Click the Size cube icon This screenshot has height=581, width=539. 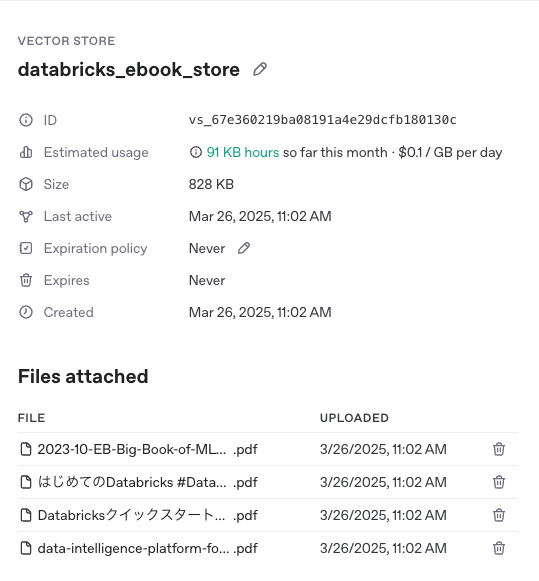(26, 184)
